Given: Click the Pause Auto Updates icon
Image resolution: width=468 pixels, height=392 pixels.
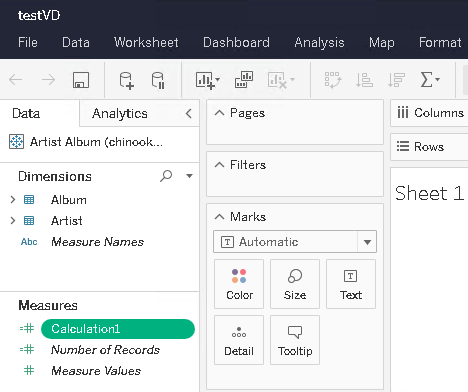Looking at the screenshot, I should [x=158, y=80].
